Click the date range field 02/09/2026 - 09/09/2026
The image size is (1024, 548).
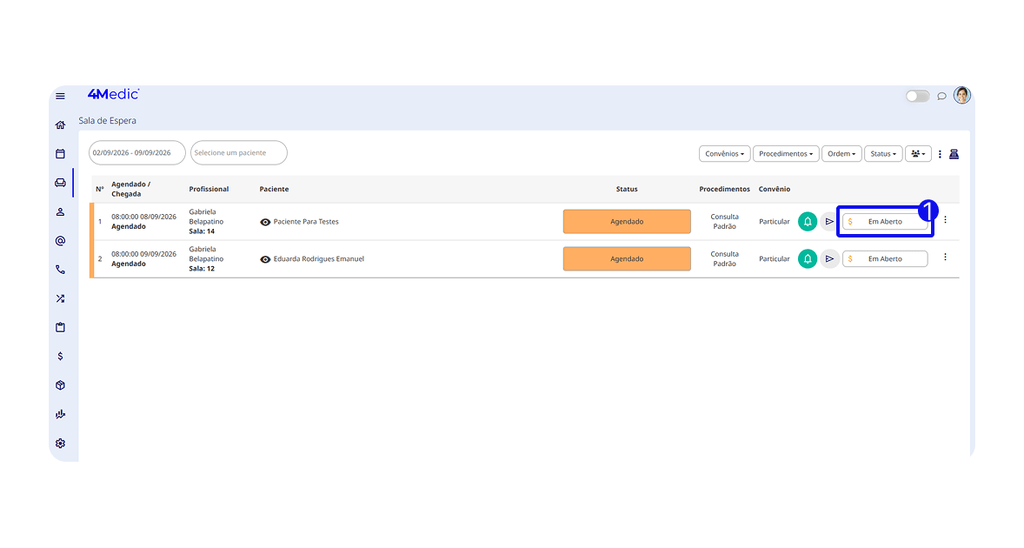137,153
